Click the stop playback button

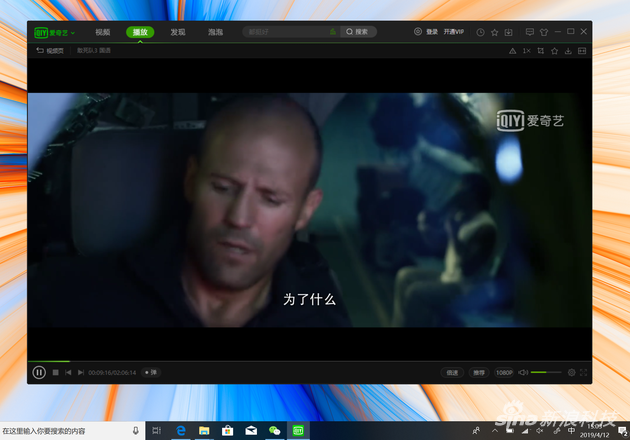pyautogui.click(x=56, y=372)
